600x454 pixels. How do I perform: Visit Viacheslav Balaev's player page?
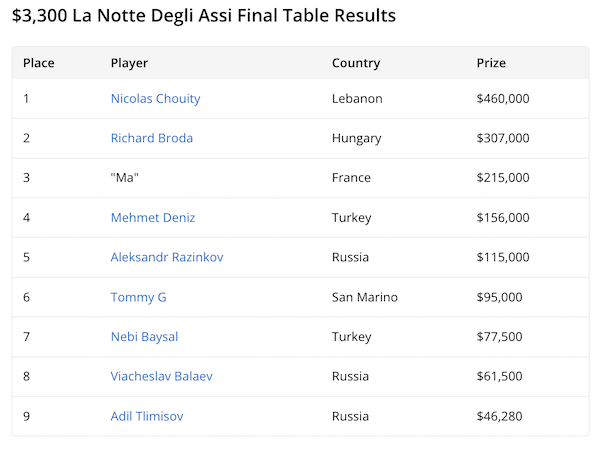(161, 376)
